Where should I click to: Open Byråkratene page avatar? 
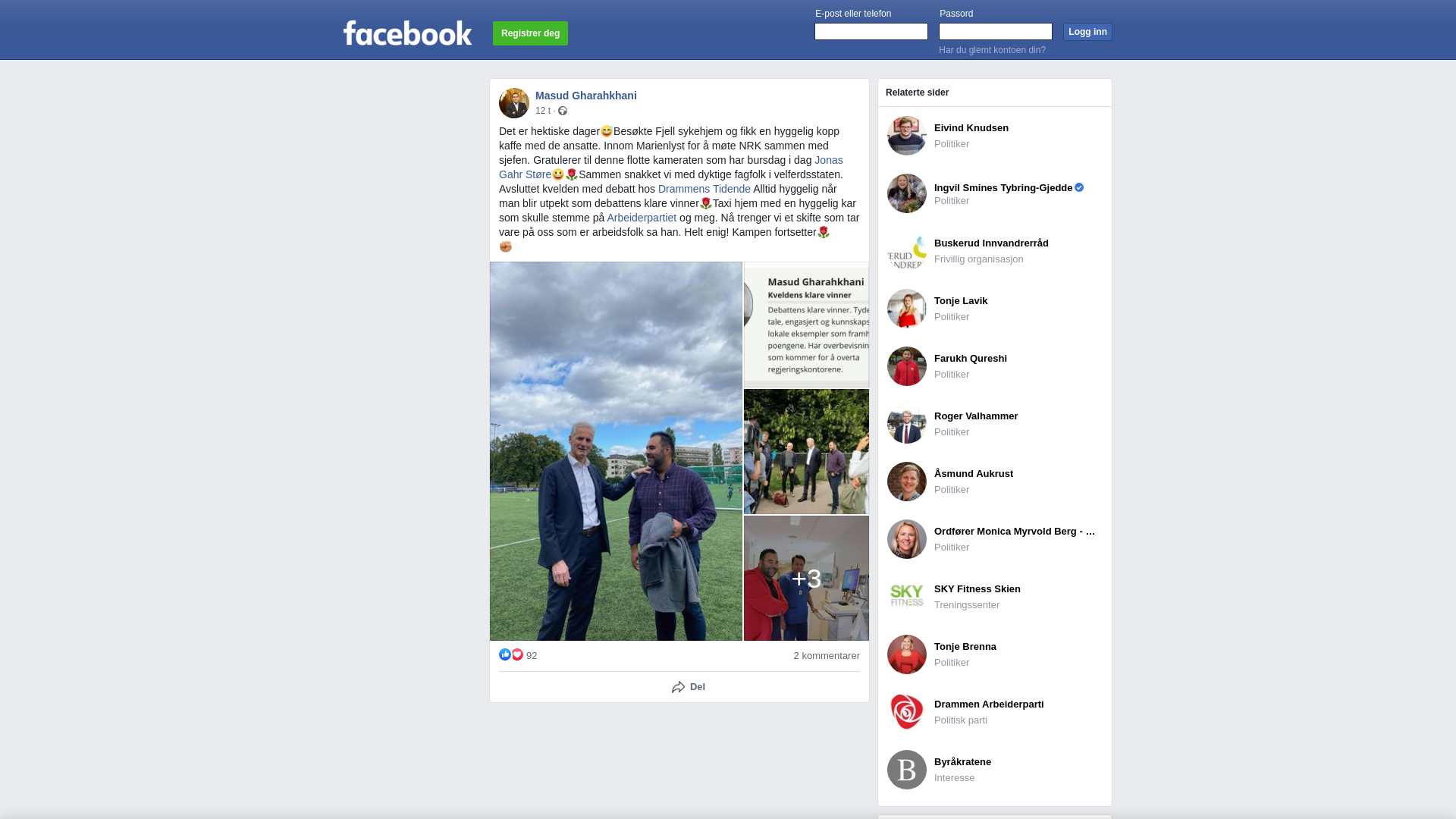click(907, 770)
